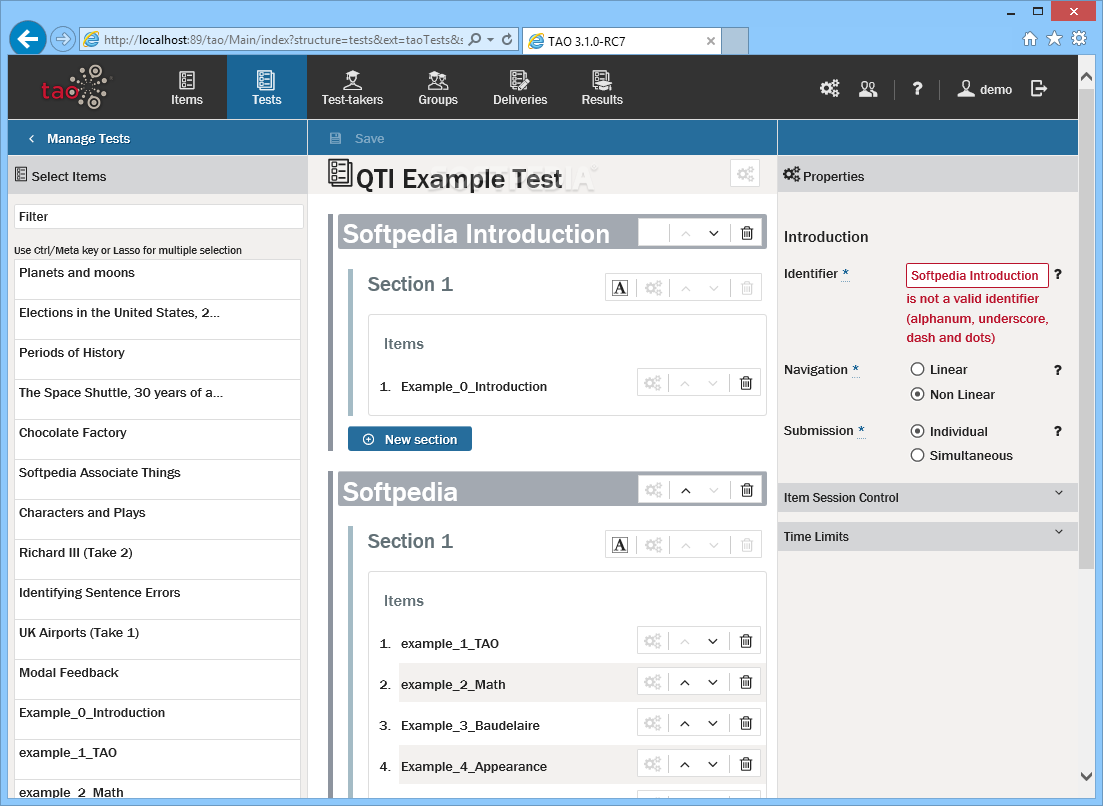The height and width of the screenshot is (806, 1103).
Task: Show help for the Navigation option
Action: pos(1057,370)
